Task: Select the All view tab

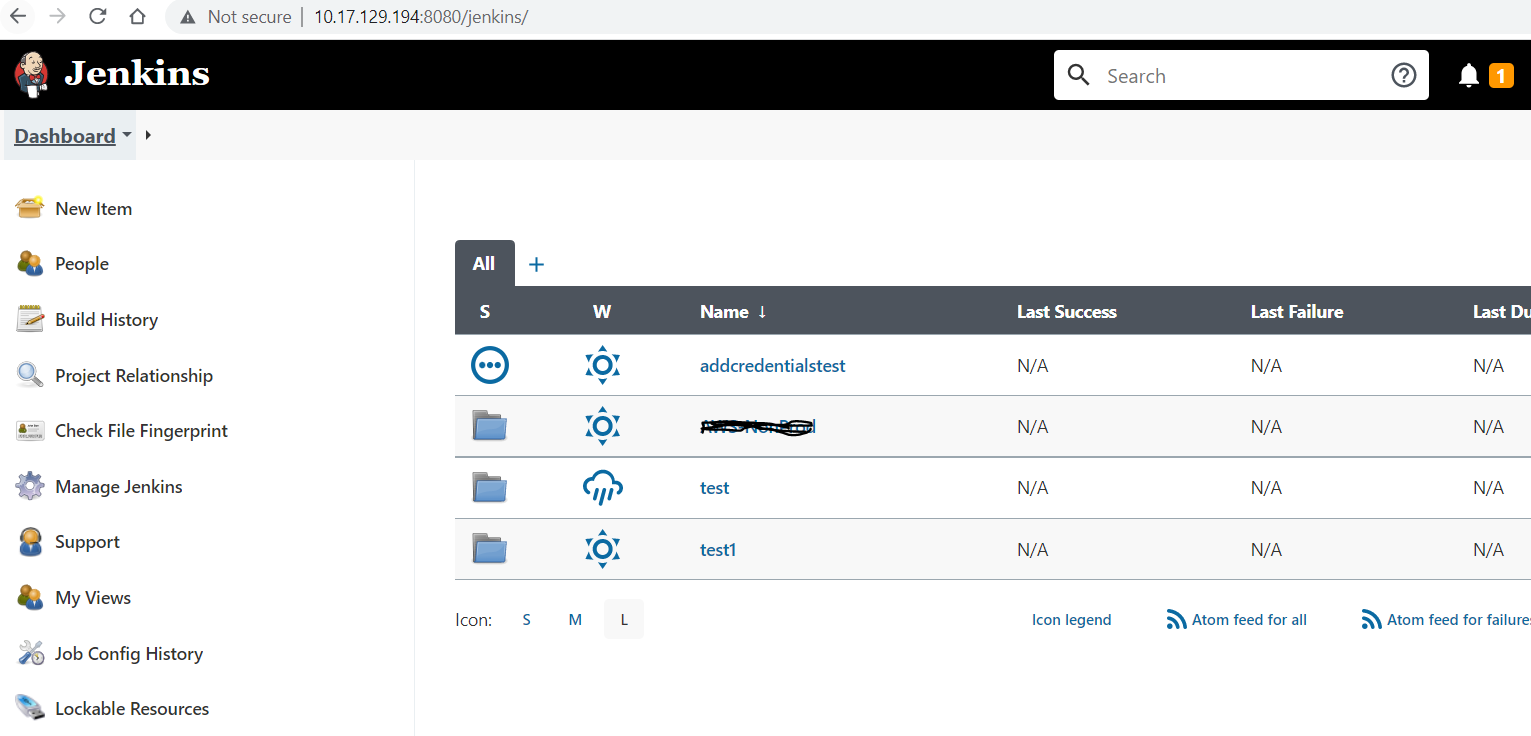Action: coord(484,263)
